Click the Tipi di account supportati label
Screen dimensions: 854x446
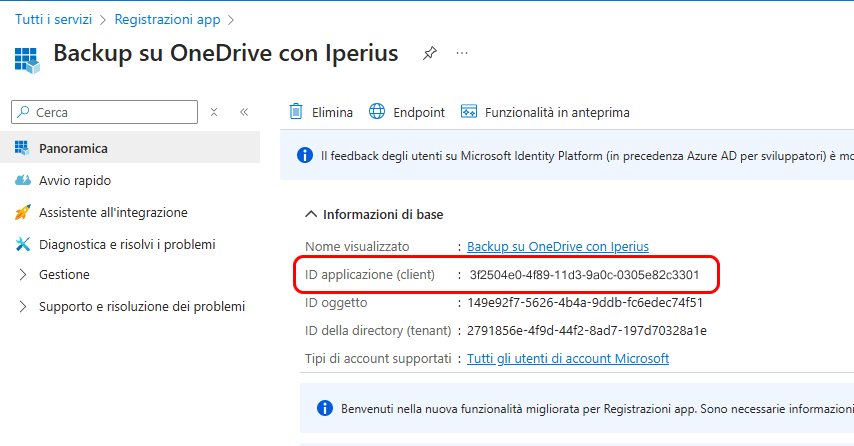pos(378,358)
